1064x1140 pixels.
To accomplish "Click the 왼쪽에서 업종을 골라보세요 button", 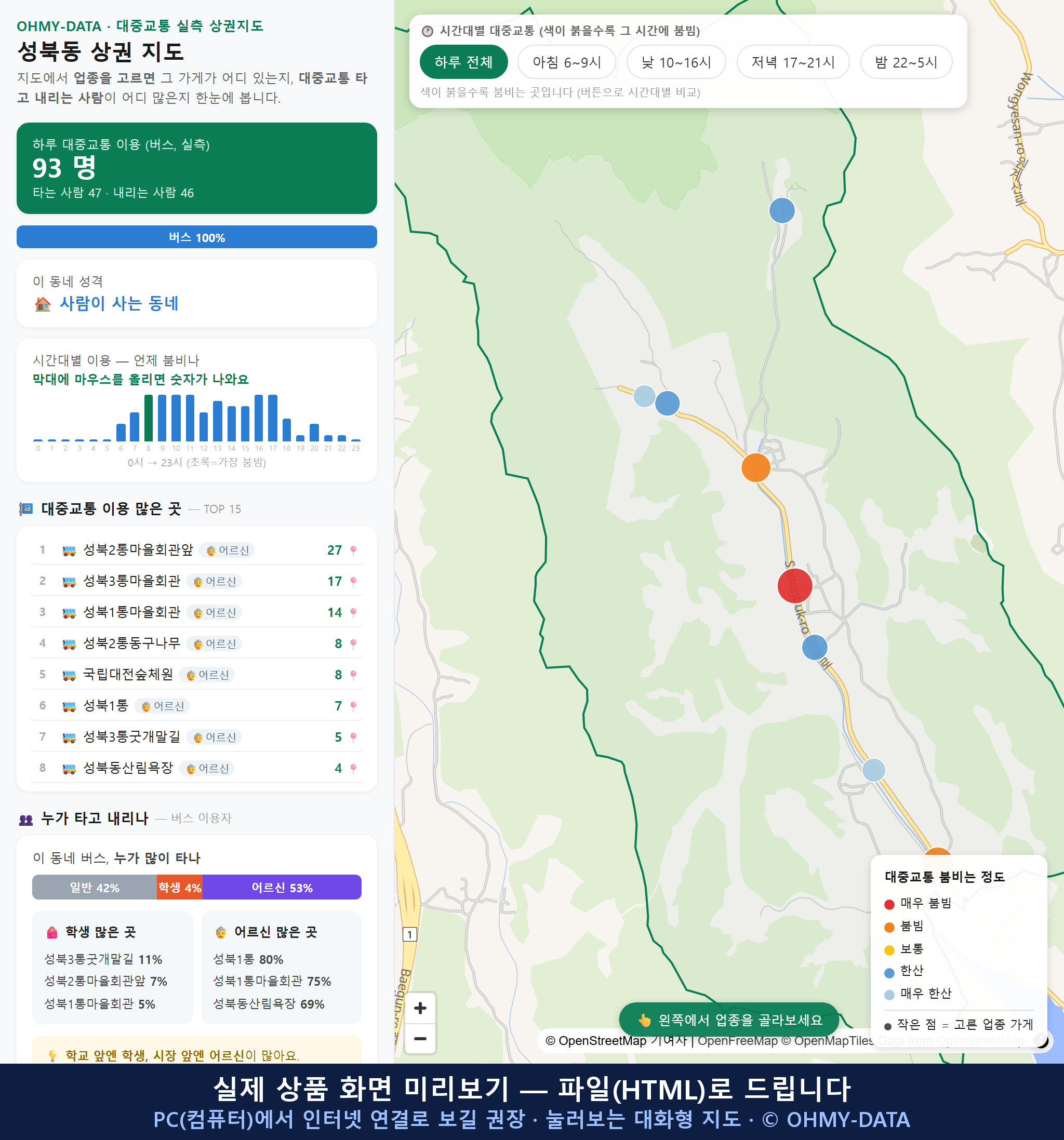I will pyautogui.click(x=729, y=1020).
